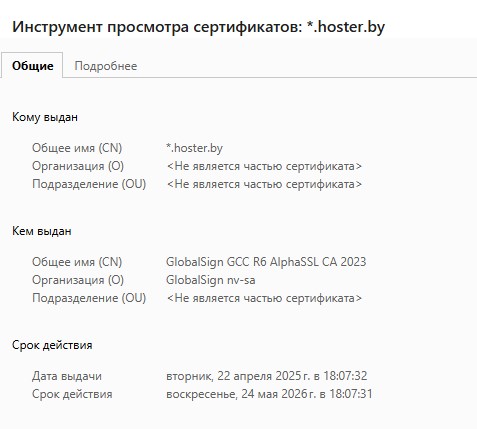Click issued-to Организация (O) label

click(78, 166)
